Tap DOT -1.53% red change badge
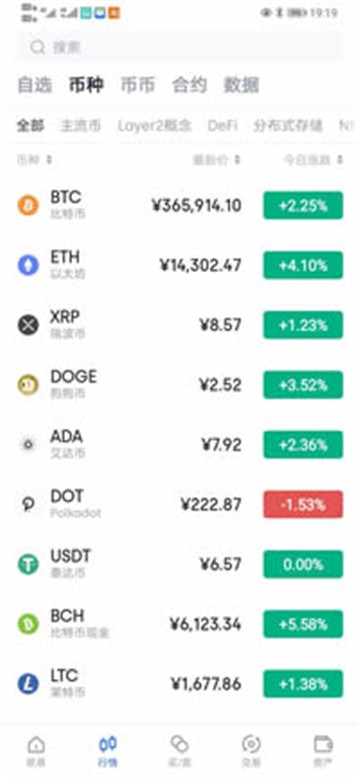 coord(303,504)
